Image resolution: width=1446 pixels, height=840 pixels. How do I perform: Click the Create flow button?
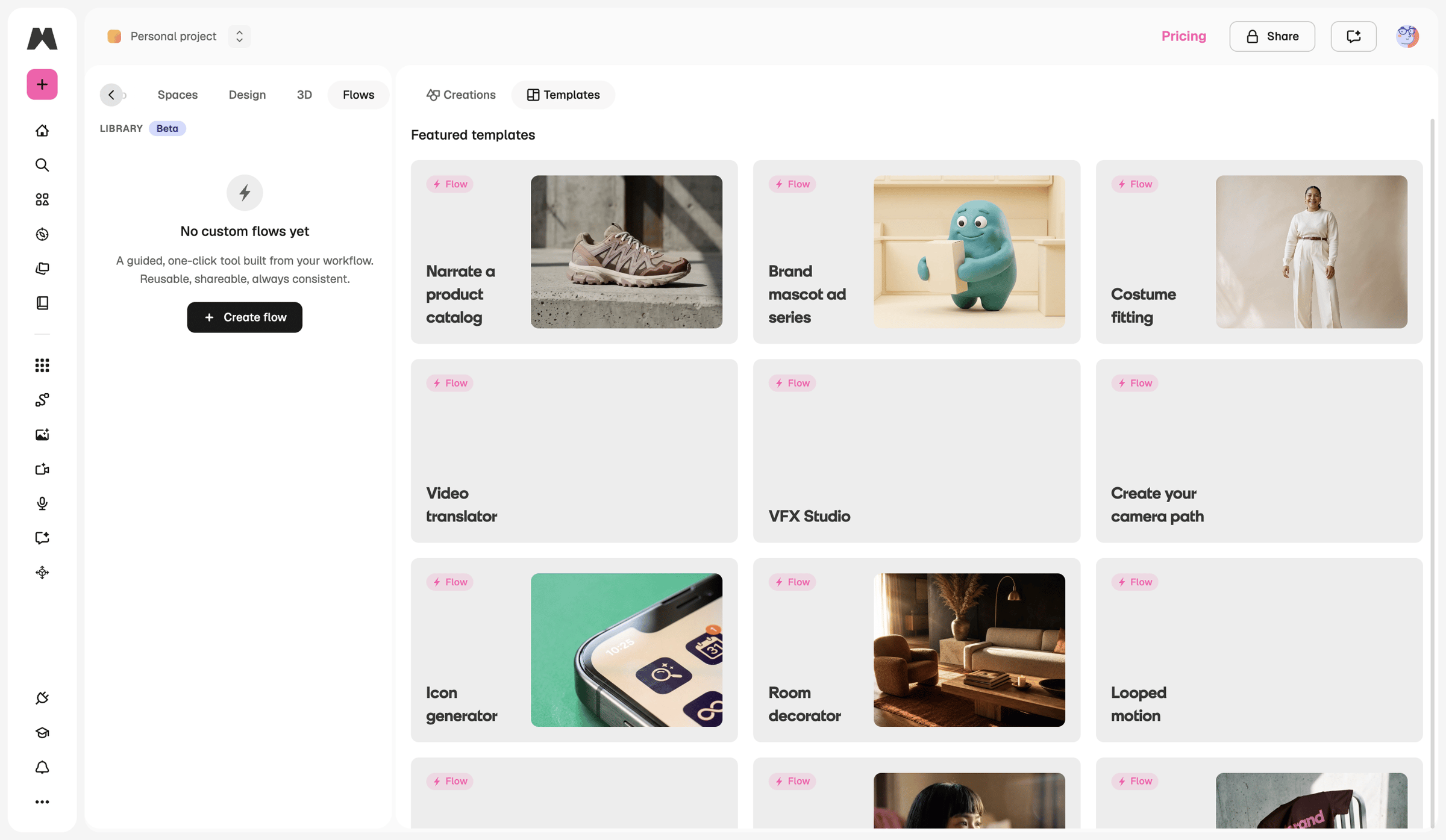245,317
